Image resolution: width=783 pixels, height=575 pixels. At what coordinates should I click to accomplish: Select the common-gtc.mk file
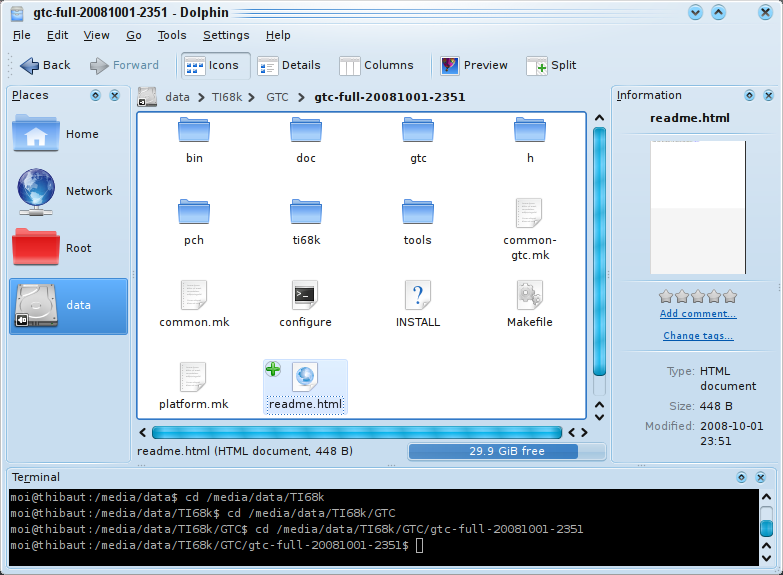coord(530,230)
